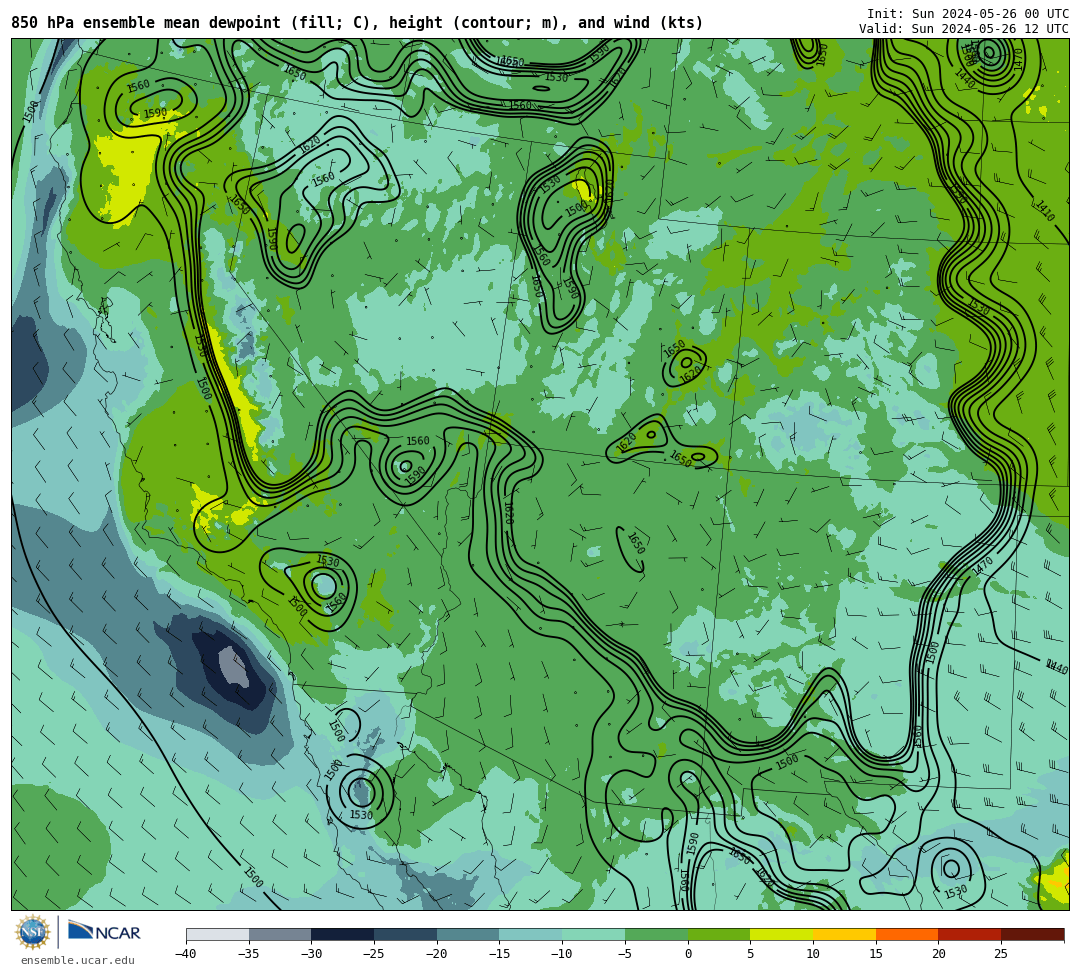This screenshot has width=1080, height=973.
Task: Select the 850 hPa ensemble mean dewpoint title
Action: coord(357,23)
